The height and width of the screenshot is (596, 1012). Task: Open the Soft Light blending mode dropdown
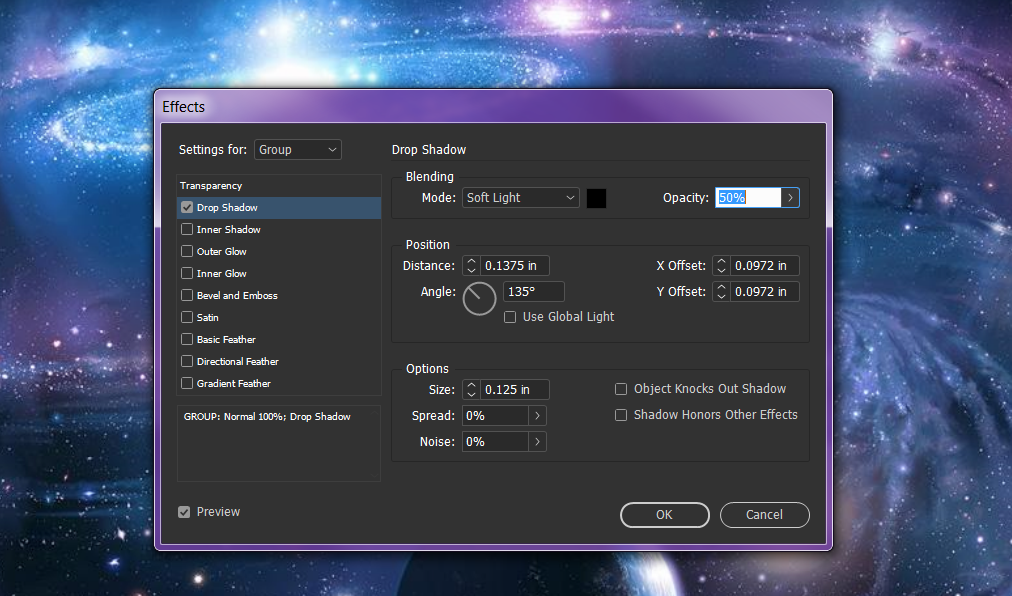click(520, 198)
